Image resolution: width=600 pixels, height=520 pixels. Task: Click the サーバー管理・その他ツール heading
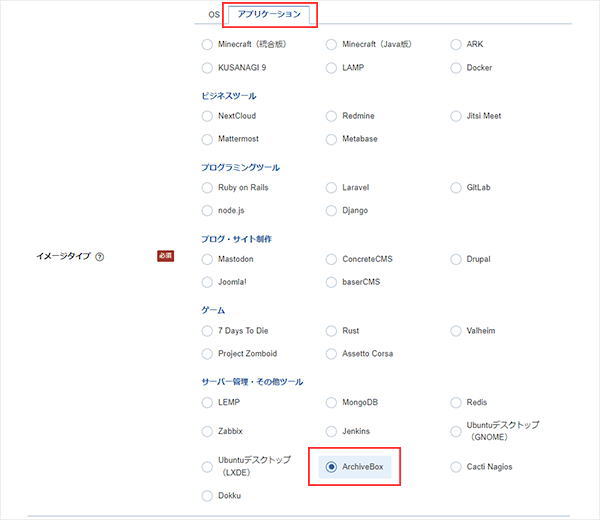click(253, 382)
